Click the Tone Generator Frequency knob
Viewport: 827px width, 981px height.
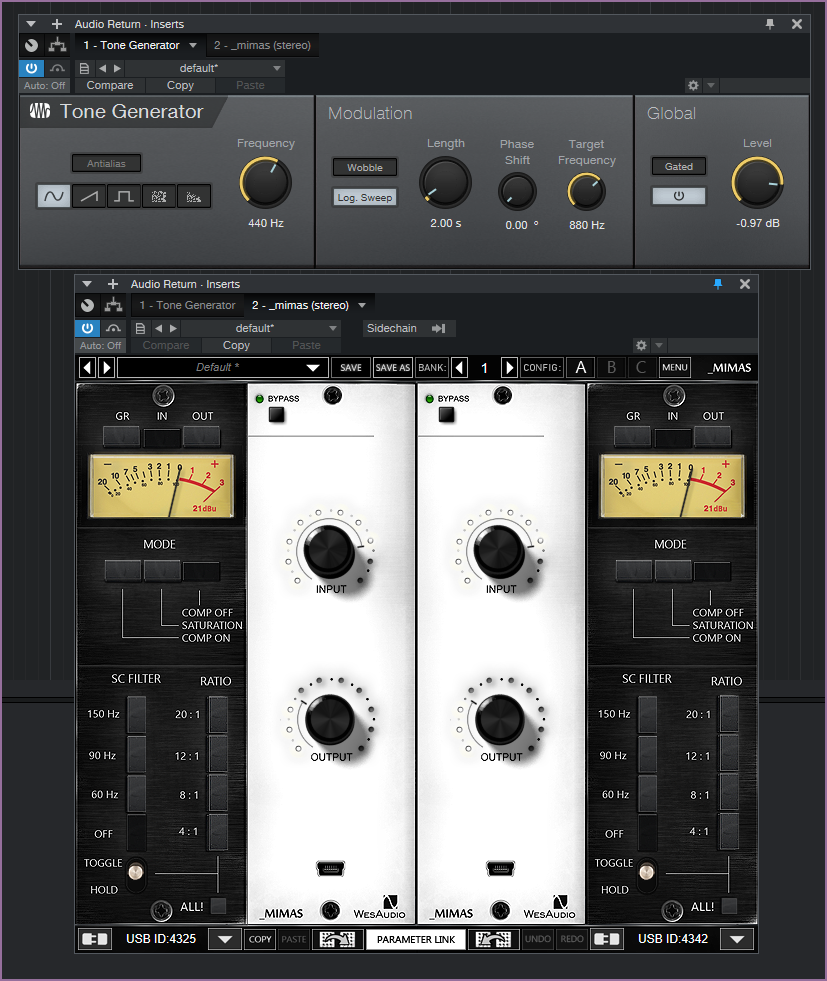point(265,183)
